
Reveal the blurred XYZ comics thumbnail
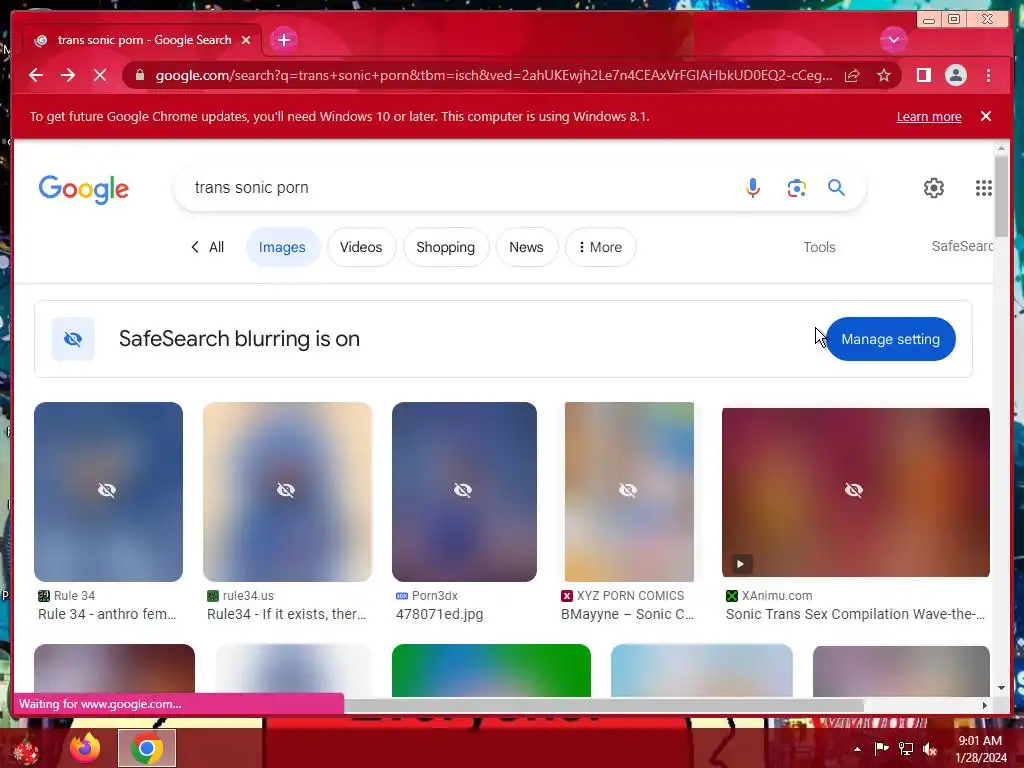click(x=629, y=491)
